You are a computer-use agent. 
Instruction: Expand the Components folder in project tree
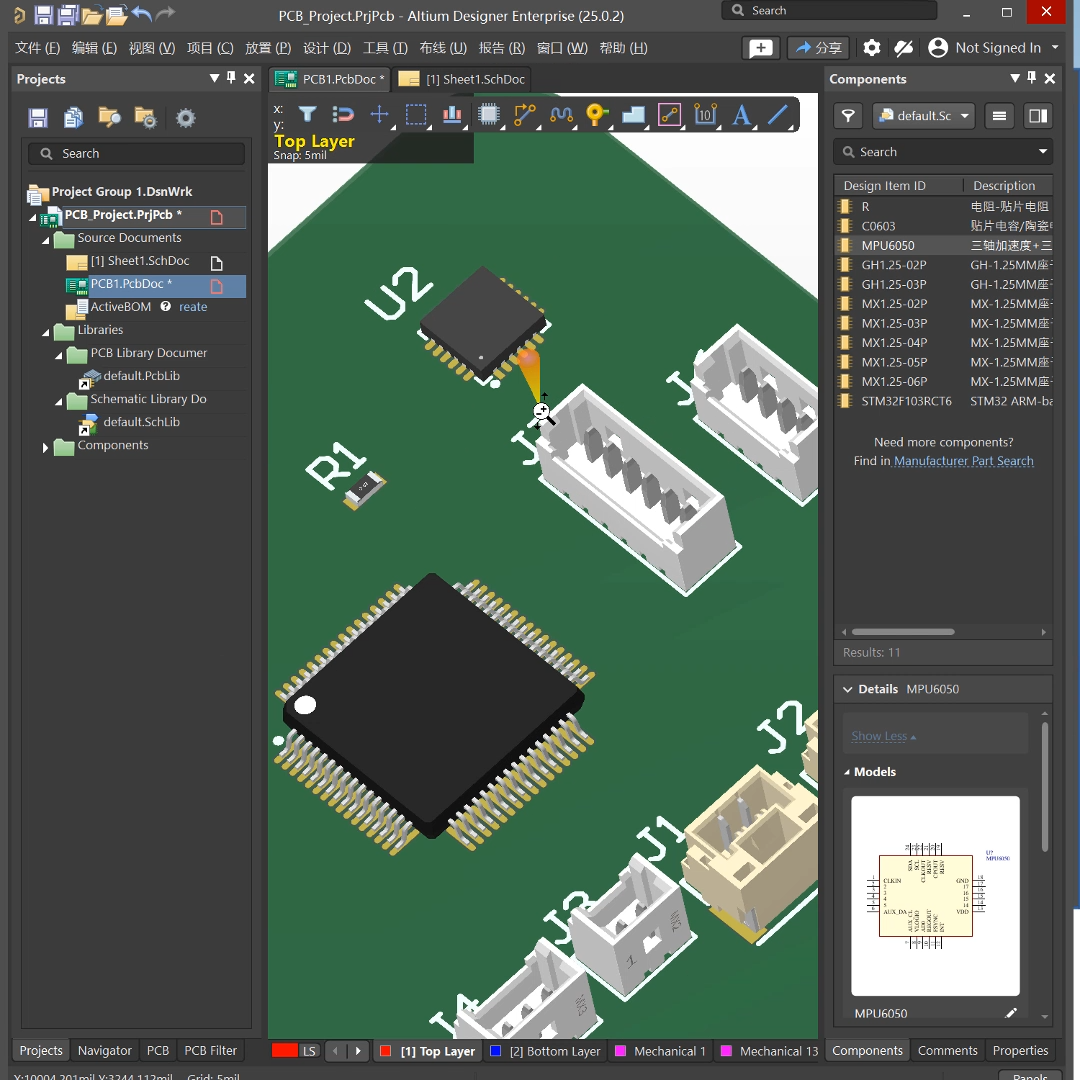[x=45, y=447]
